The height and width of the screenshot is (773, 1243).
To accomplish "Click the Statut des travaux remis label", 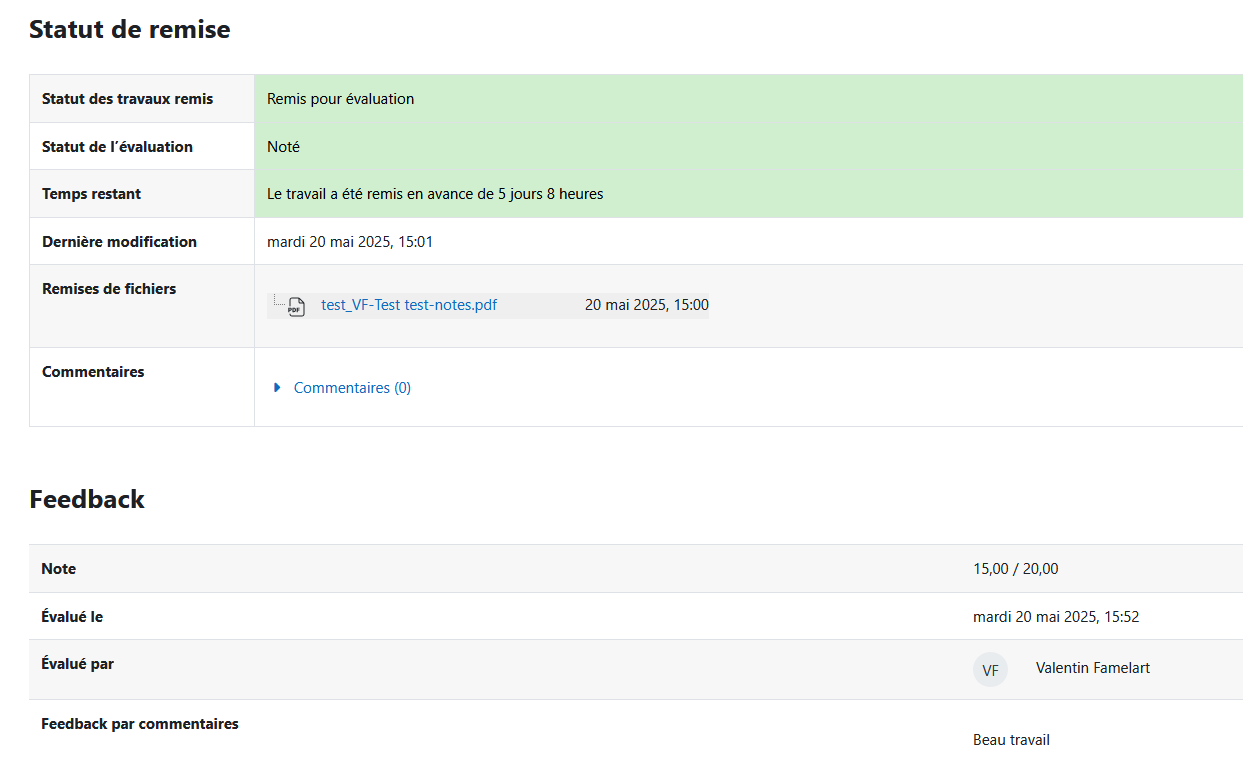I will pos(128,99).
